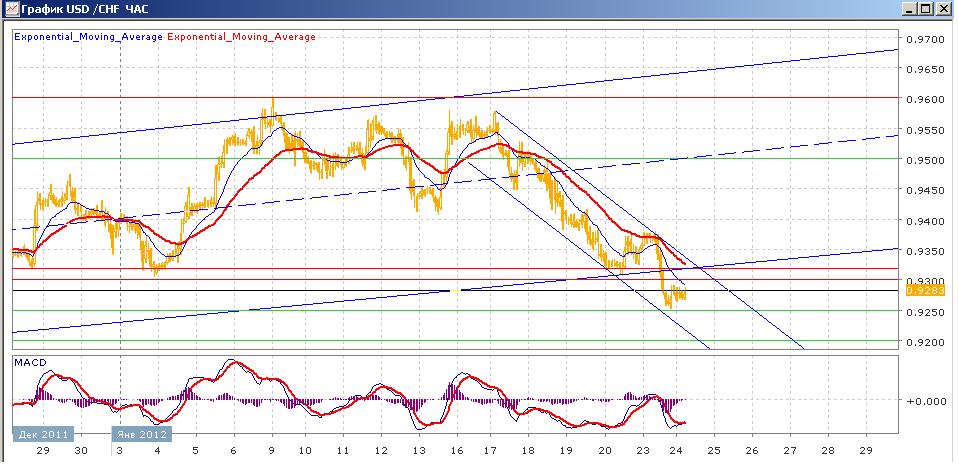959x469 pixels.
Task: Click the 'Янв 2012' month label
Action: coord(141,434)
